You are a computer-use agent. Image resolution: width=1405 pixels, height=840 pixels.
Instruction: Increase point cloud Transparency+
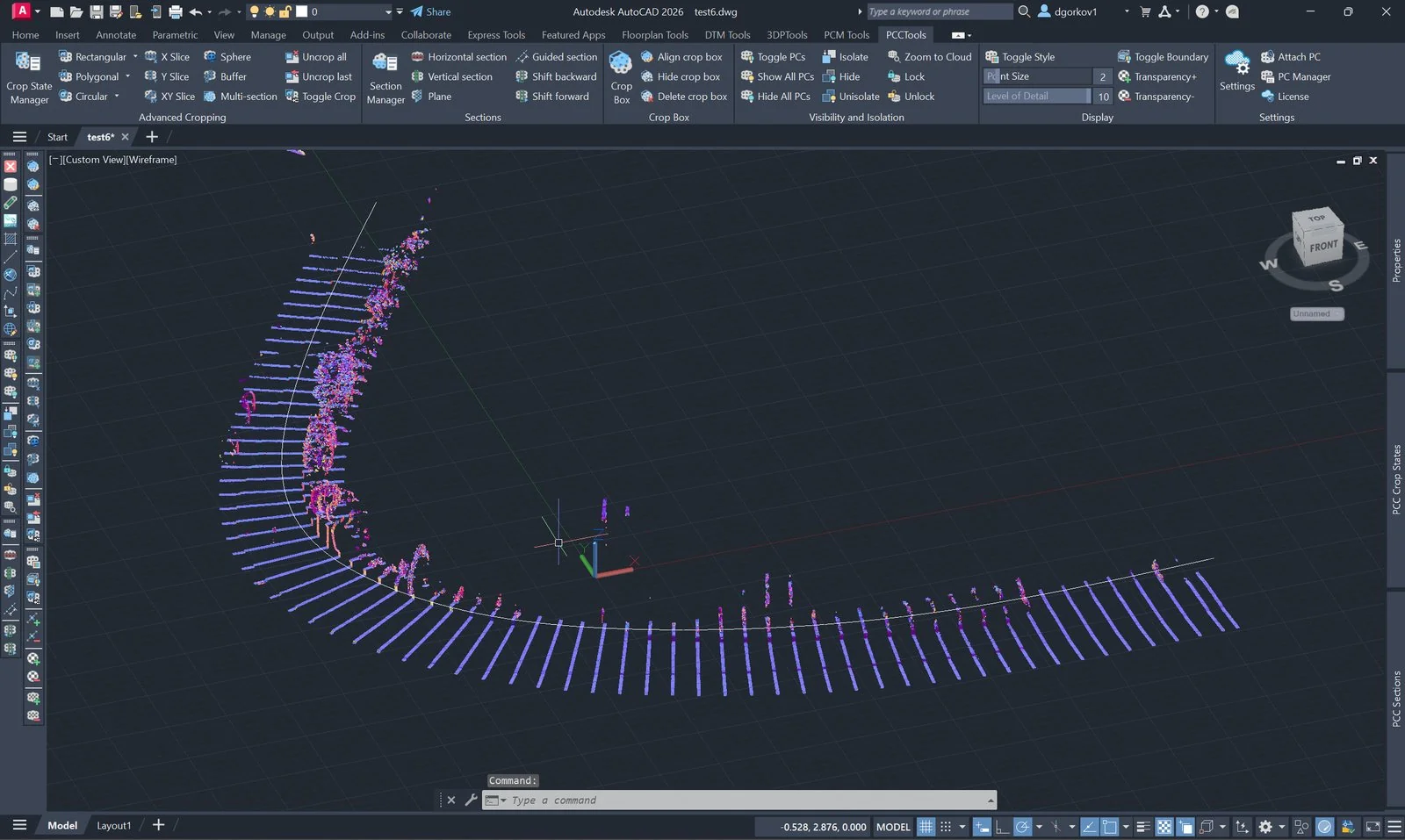click(1156, 77)
